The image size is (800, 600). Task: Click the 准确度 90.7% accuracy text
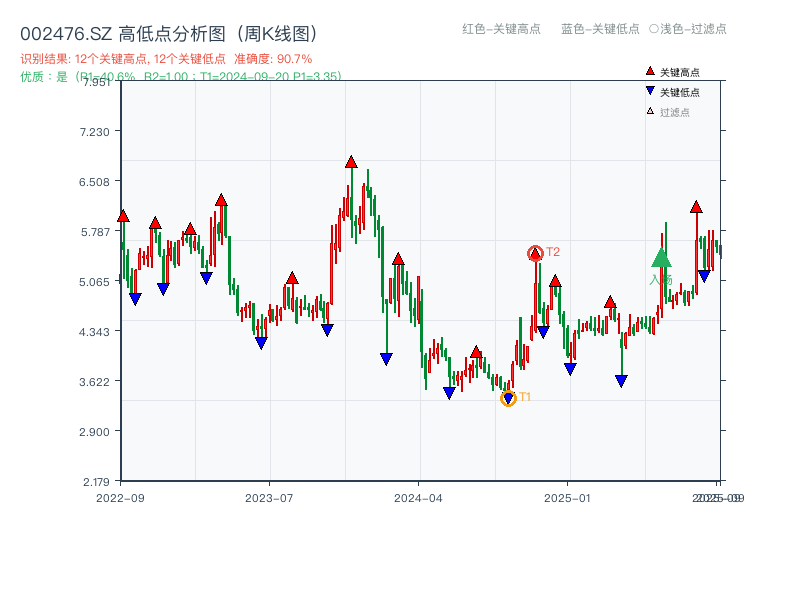[x=273, y=58]
